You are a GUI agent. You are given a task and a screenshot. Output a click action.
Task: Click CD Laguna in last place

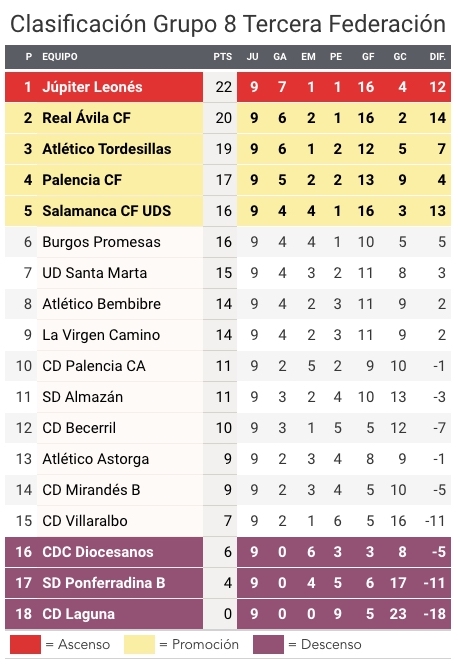pos(78,614)
